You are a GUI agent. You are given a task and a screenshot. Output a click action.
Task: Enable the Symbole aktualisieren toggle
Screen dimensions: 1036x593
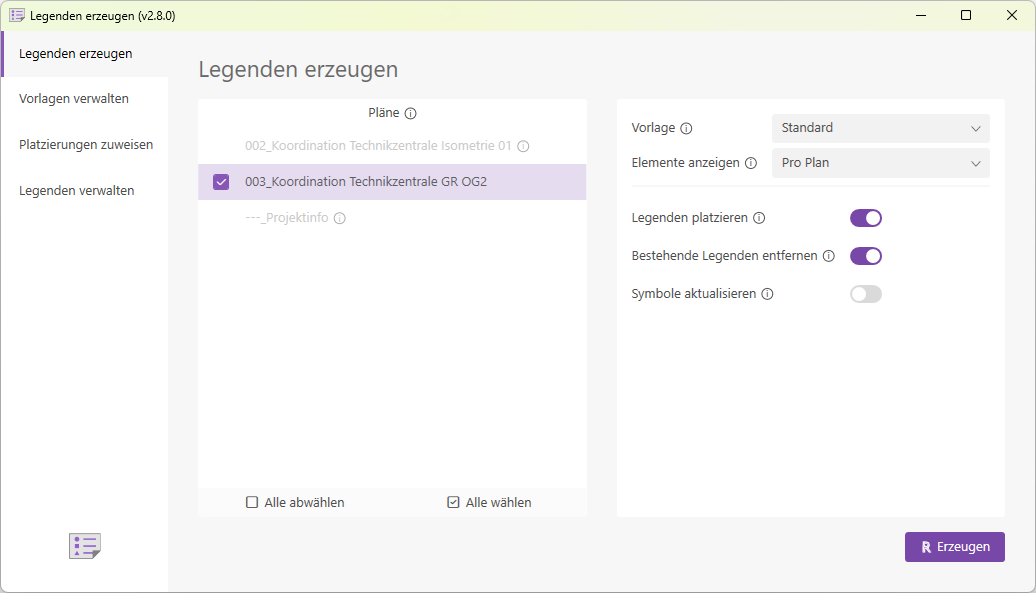(866, 294)
